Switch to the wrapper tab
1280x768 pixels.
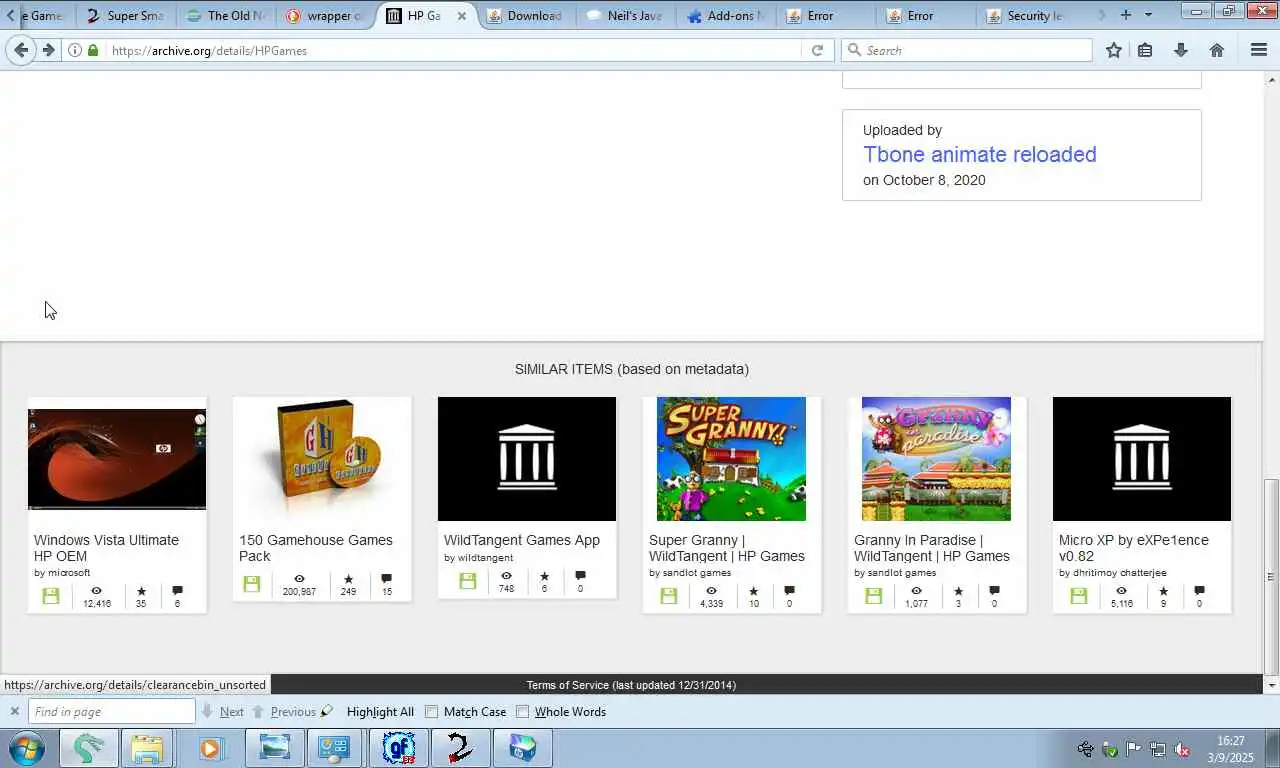point(326,15)
